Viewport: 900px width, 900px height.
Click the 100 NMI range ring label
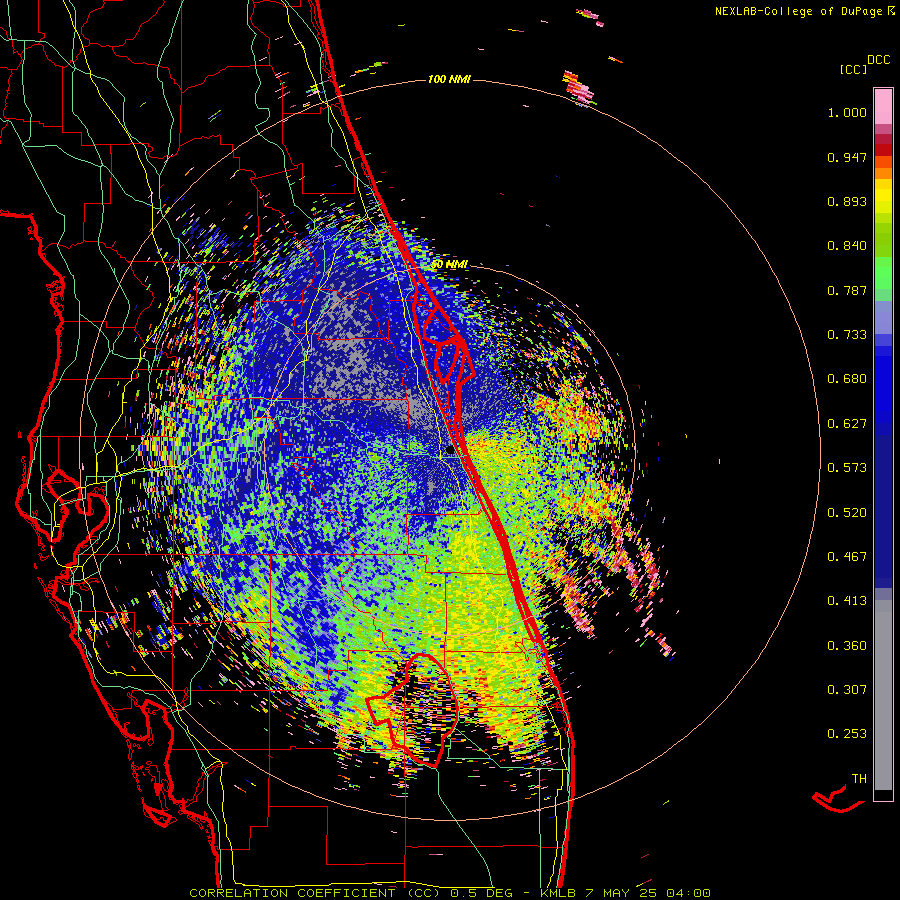[x=449, y=79]
